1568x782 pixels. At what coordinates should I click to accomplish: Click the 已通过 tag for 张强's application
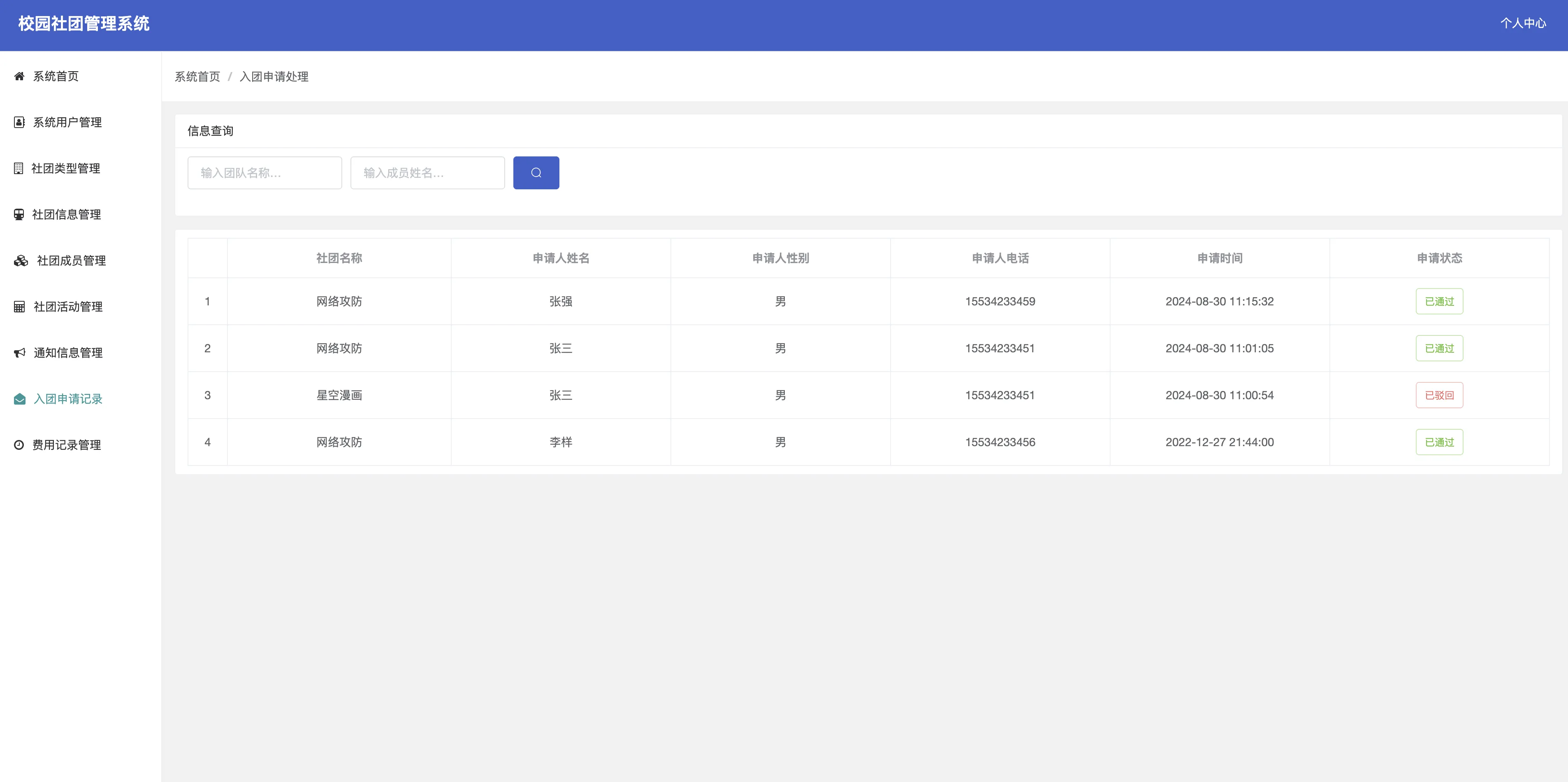pos(1439,301)
